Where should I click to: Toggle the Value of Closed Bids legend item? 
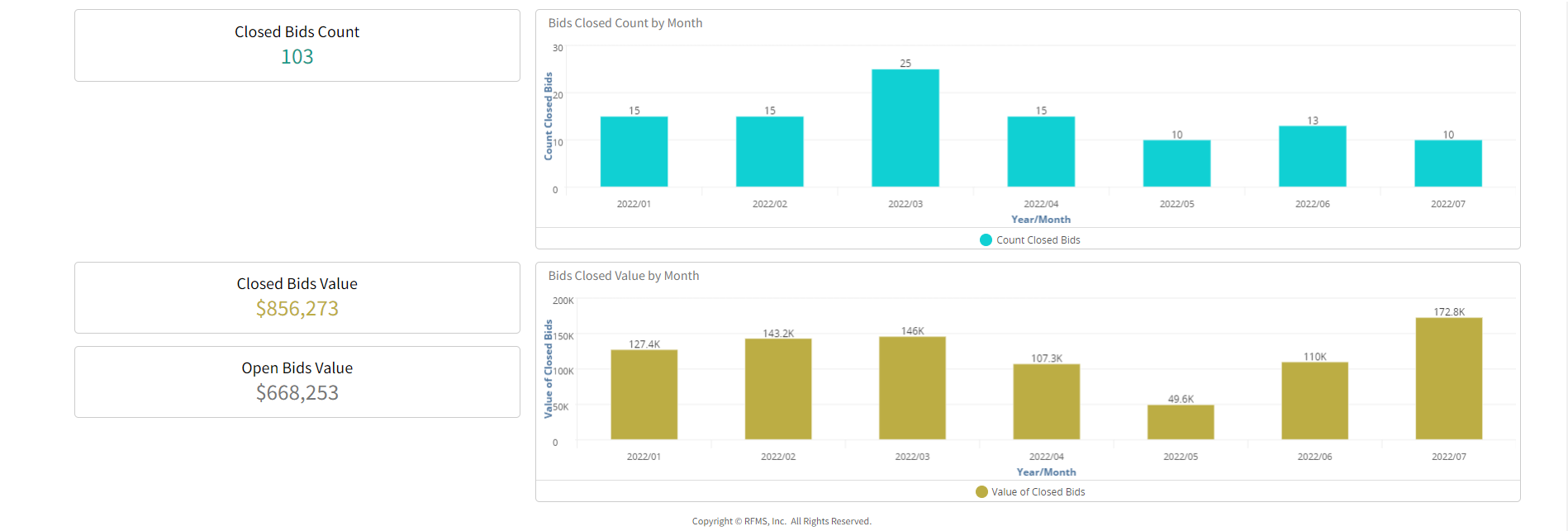tap(1030, 492)
